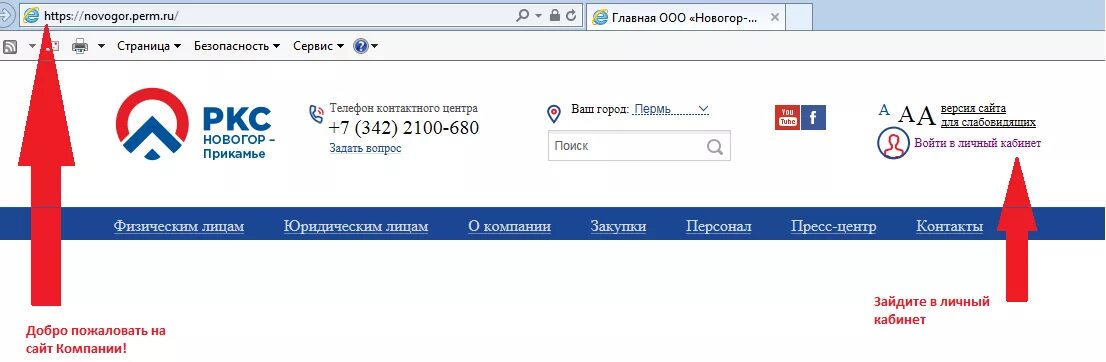The height and width of the screenshot is (362, 1106).
Task: Open the print options dropdown arrow
Action: point(101,47)
